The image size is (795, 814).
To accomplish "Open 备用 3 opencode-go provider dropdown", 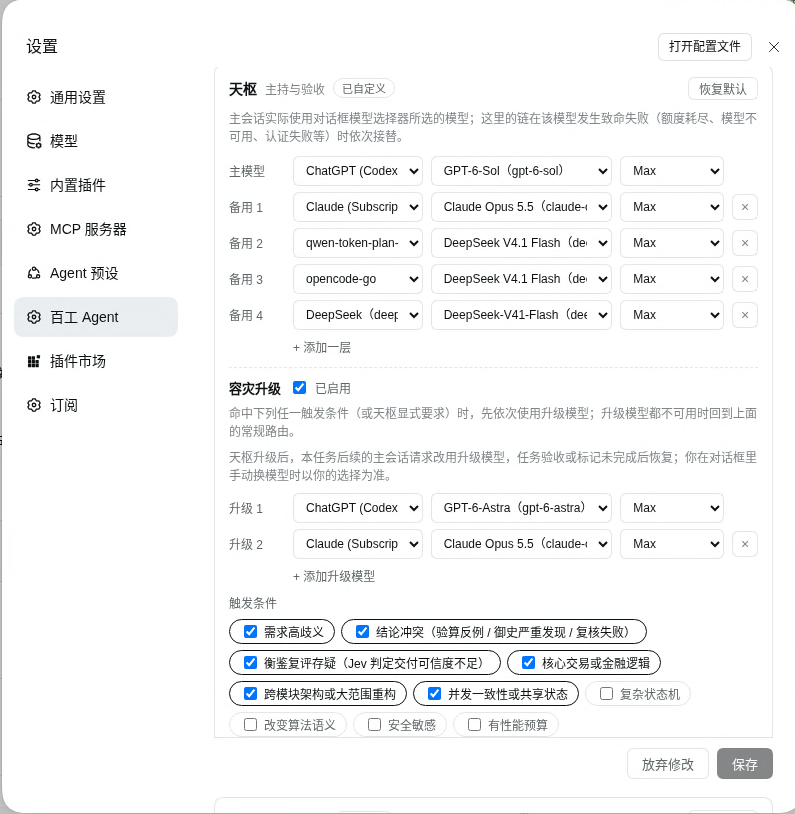I will [x=358, y=279].
